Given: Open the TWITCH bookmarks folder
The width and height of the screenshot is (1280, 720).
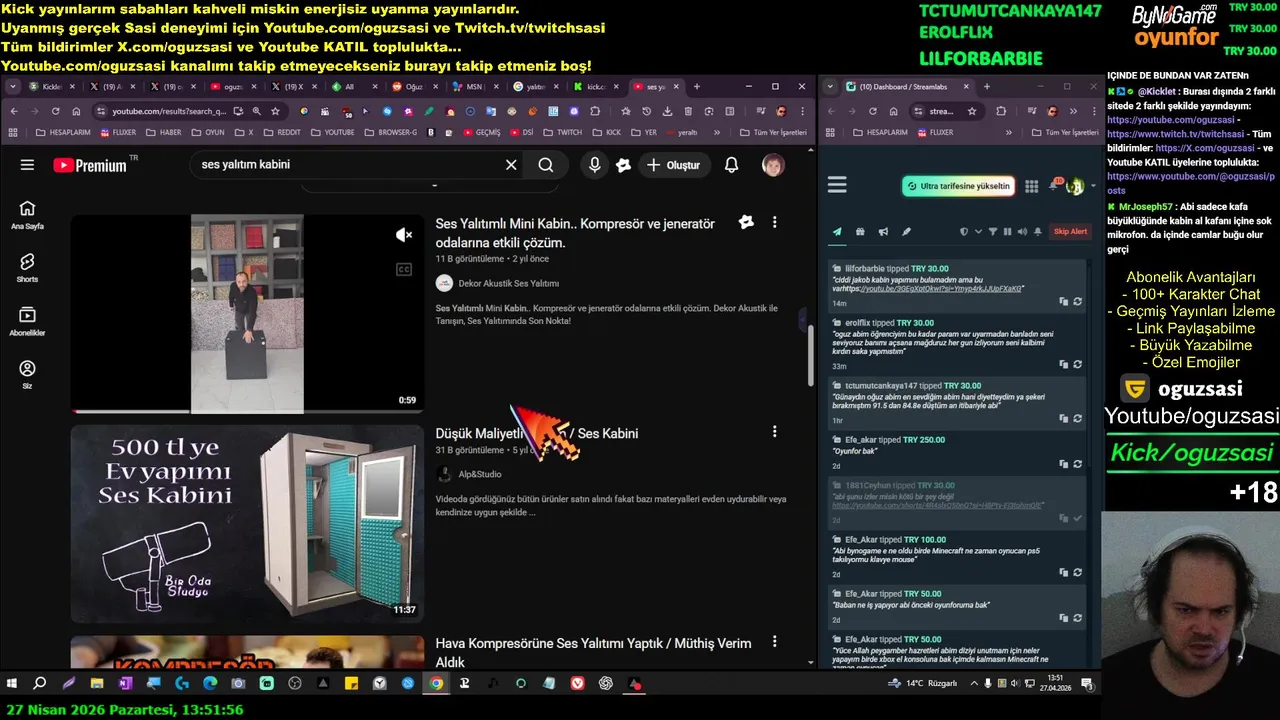Looking at the screenshot, I should (561, 132).
